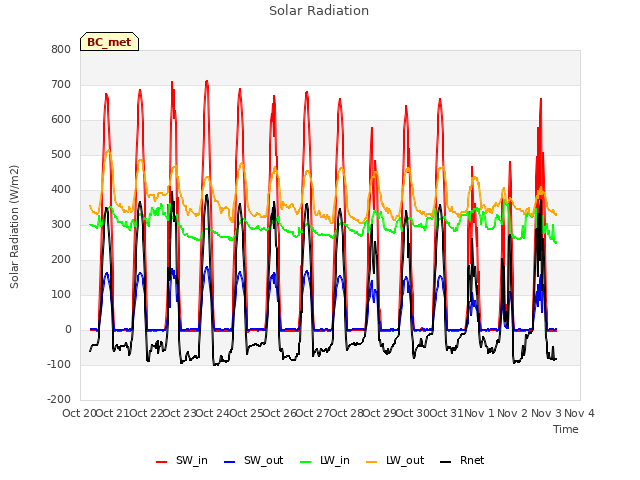Screen dimensions: 640x480
Task: Select the SW_out legend label
Action: click(264, 460)
